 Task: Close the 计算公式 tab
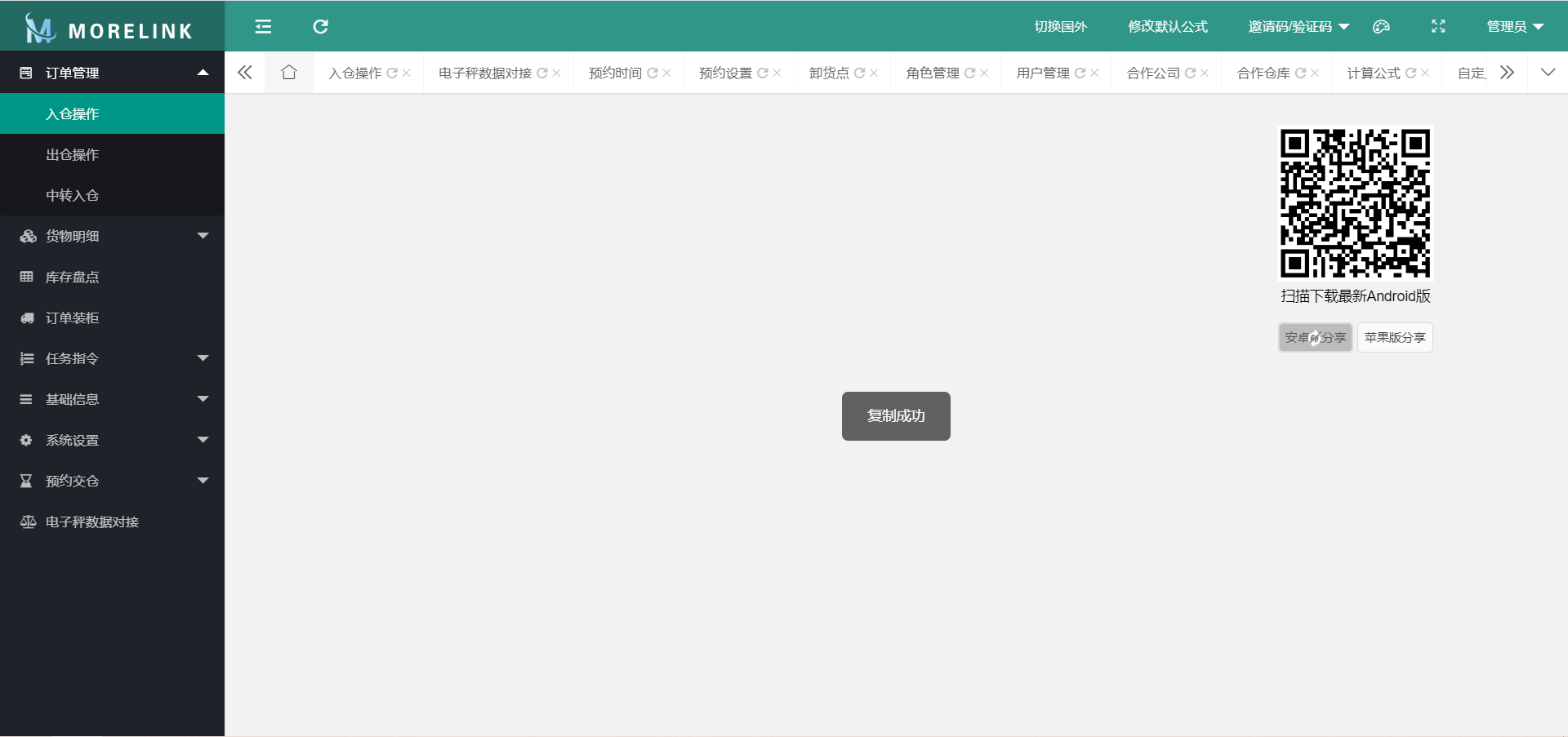pyautogui.click(x=1426, y=73)
